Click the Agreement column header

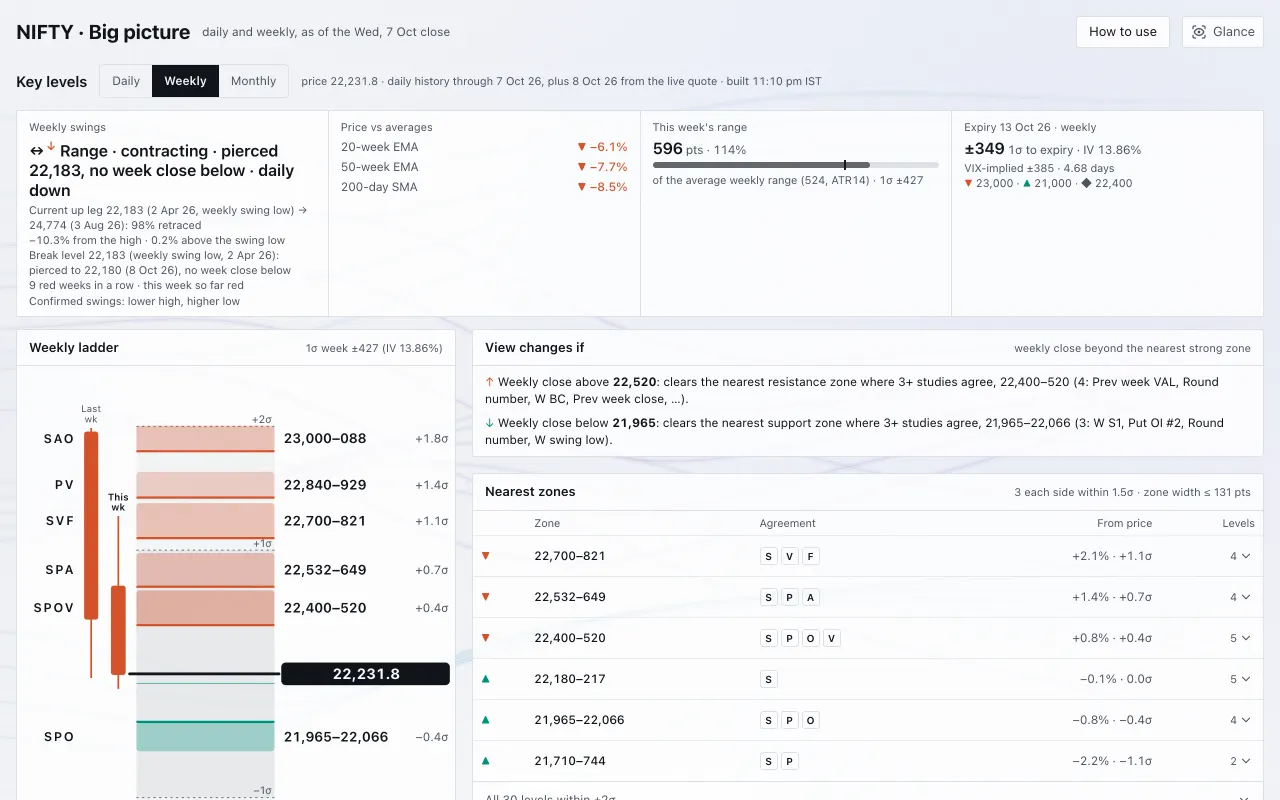787,523
